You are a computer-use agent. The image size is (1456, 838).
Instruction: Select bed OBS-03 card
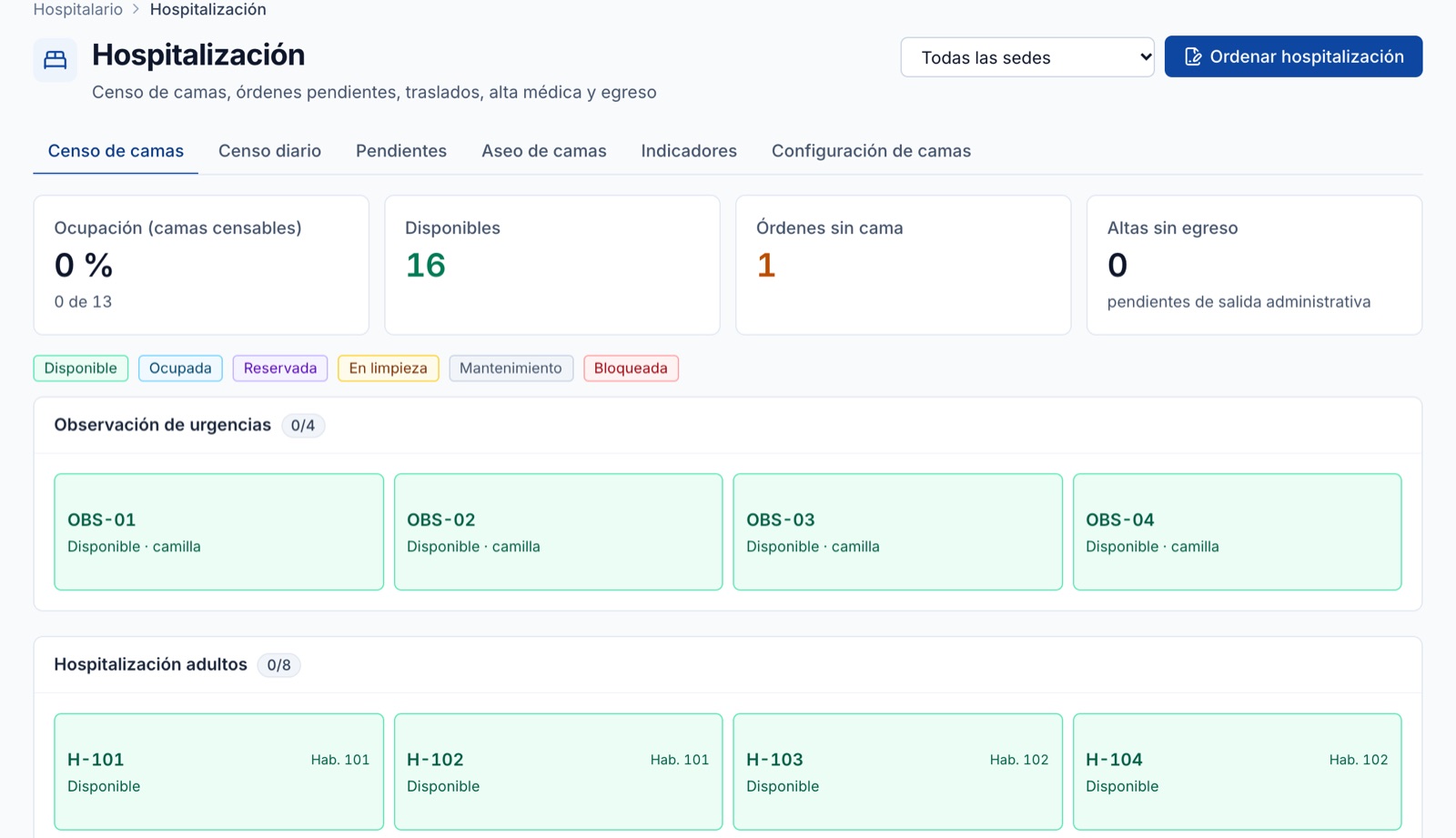pos(898,532)
